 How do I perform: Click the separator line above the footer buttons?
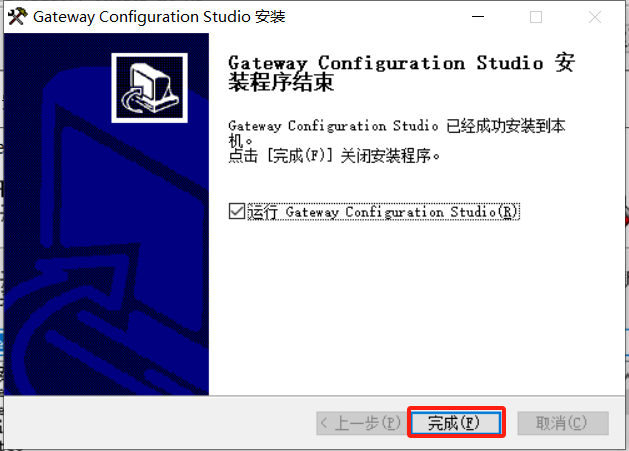coord(314,396)
